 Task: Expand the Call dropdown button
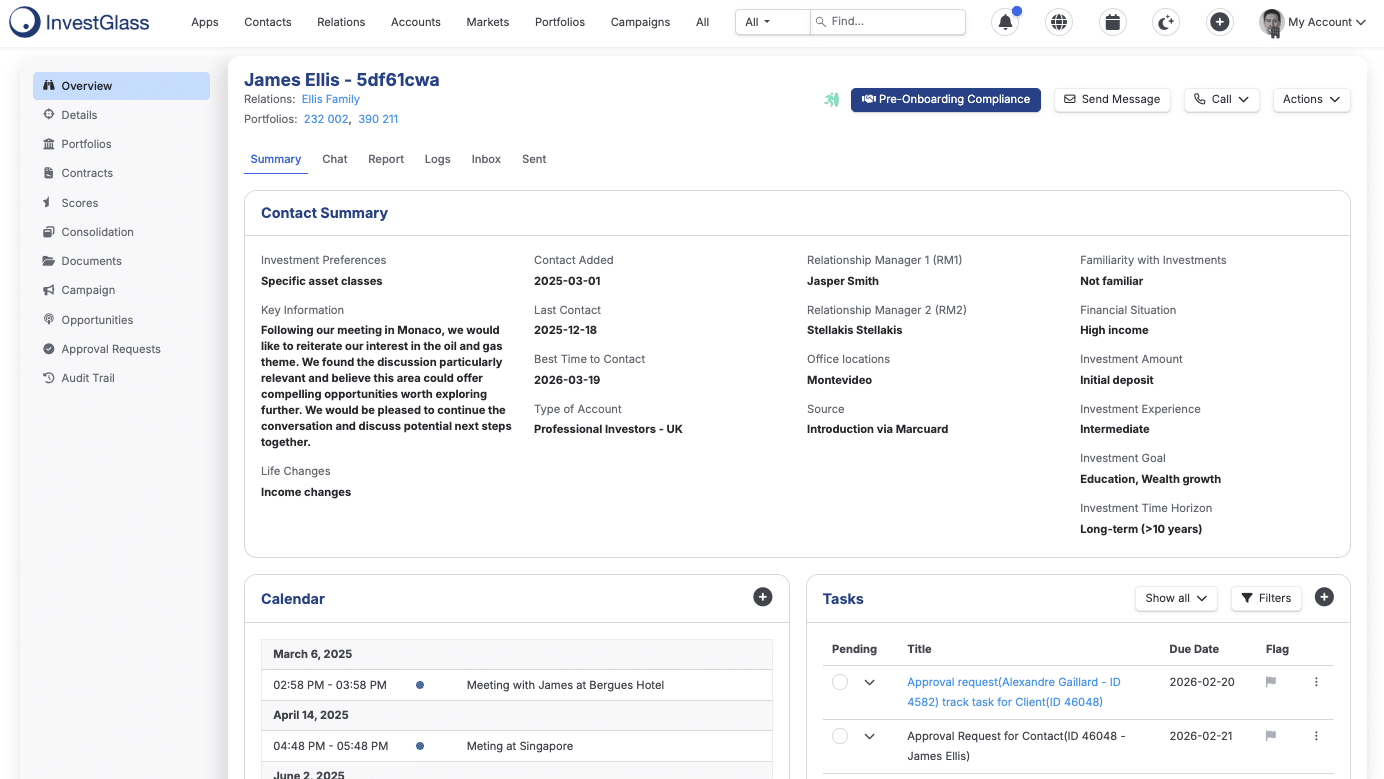tap(1222, 99)
